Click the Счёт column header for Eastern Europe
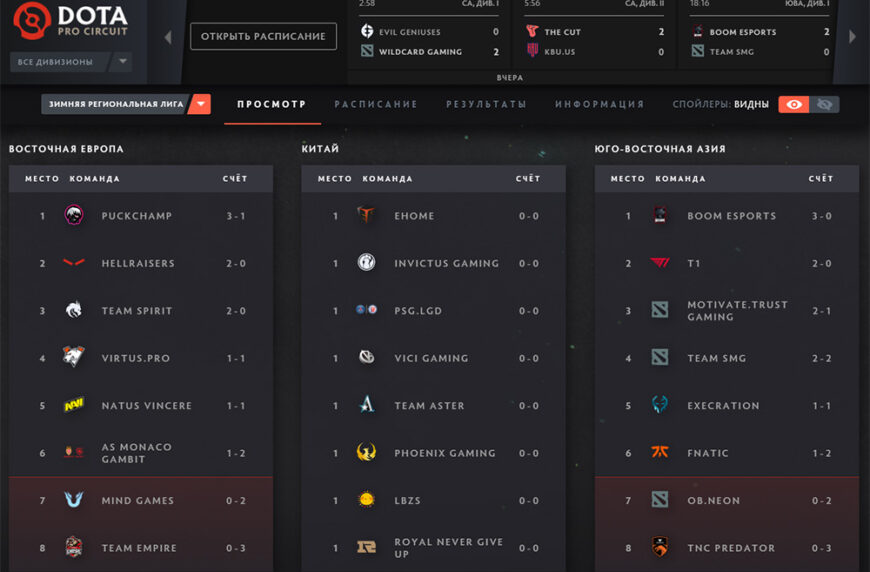Image resolution: width=870 pixels, height=572 pixels. click(x=235, y=179)
